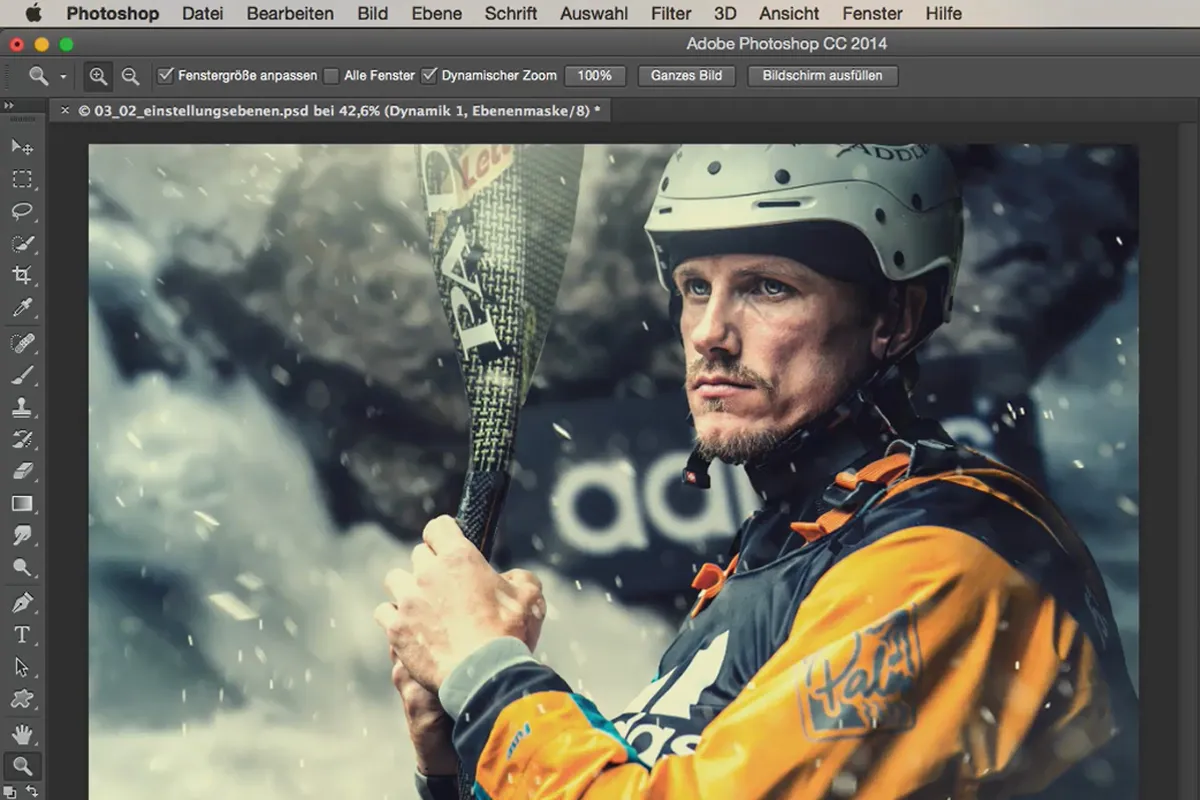Choose the Crop tool
Image resolution: width=1200 pixels, height=800 pixels.
tap(22, 275)
